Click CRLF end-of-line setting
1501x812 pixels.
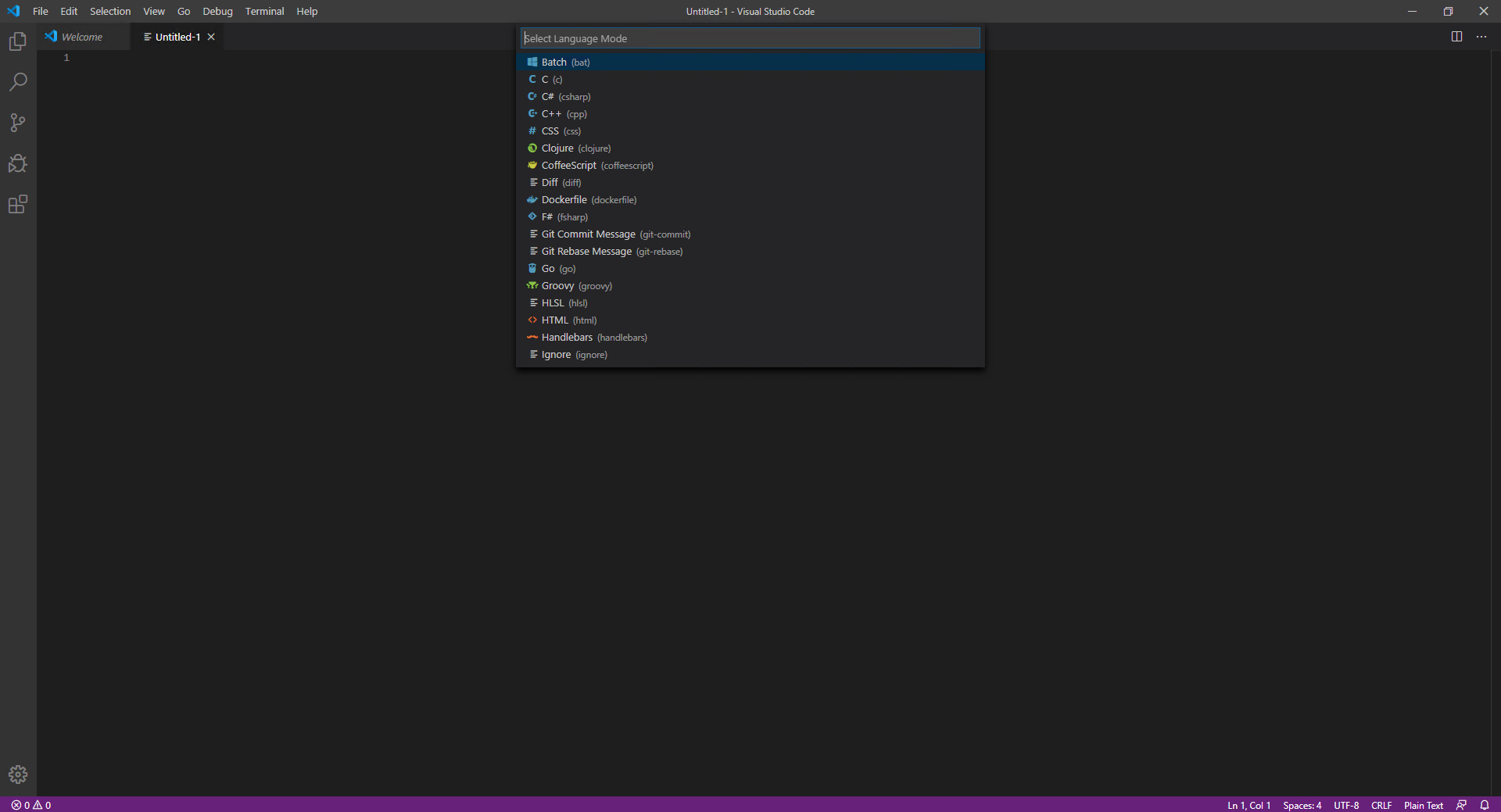point(1381,805)
